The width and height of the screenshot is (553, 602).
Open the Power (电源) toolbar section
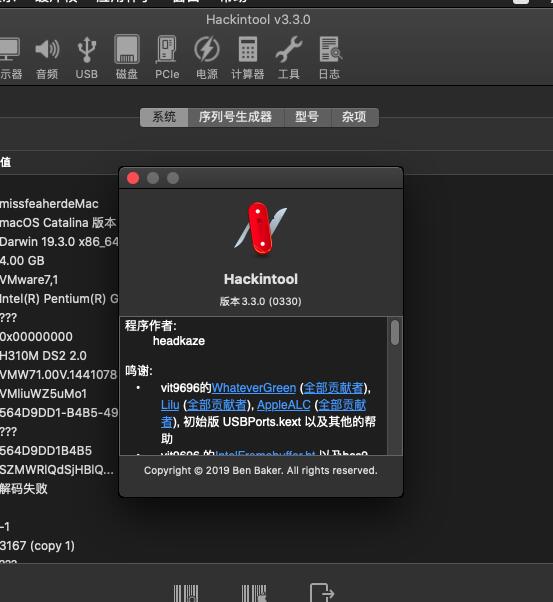pyautogui.click(x=207, y=58)
